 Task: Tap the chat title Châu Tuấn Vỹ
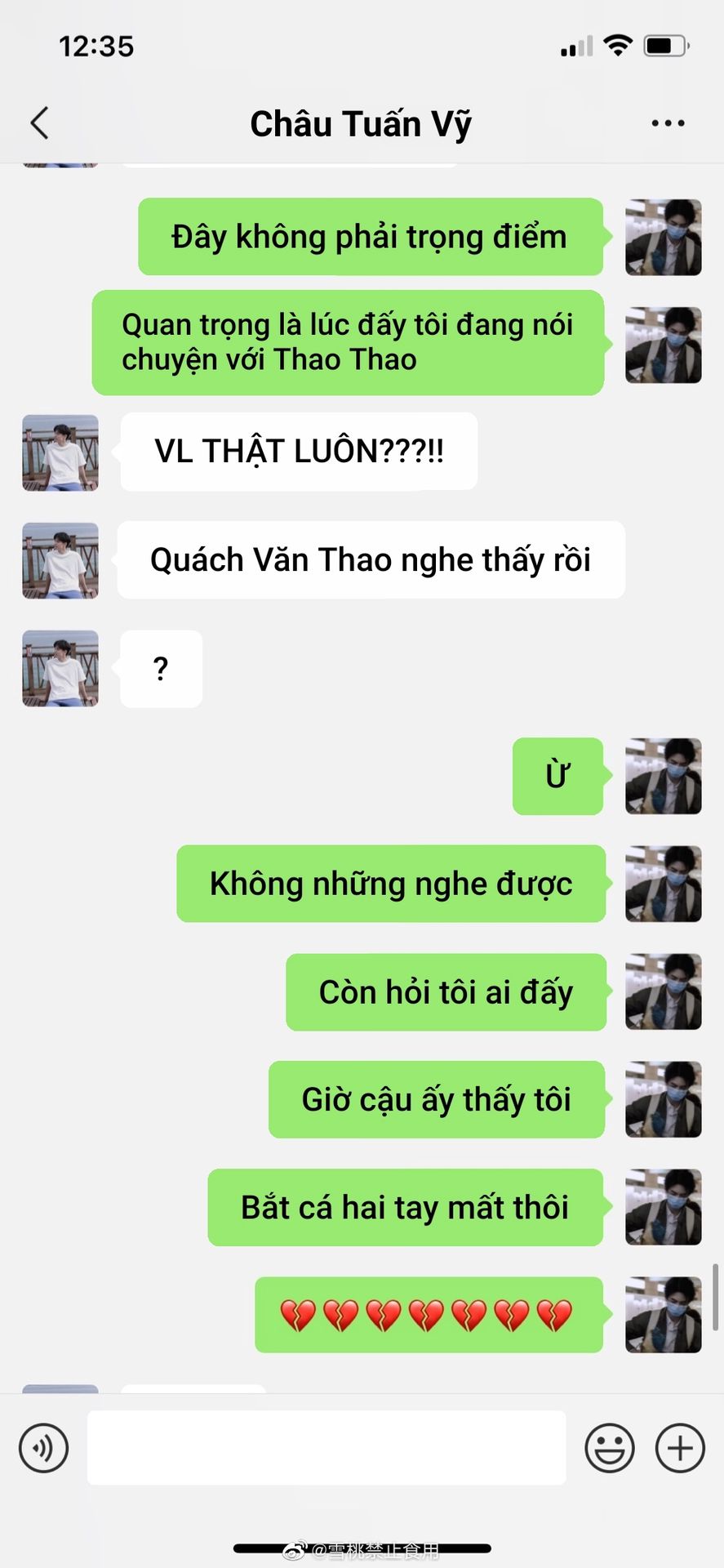click(x=361, y=124)
